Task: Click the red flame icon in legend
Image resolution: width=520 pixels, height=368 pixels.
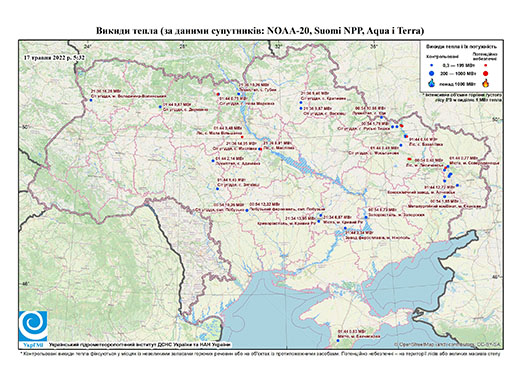Action: [486, 83]
